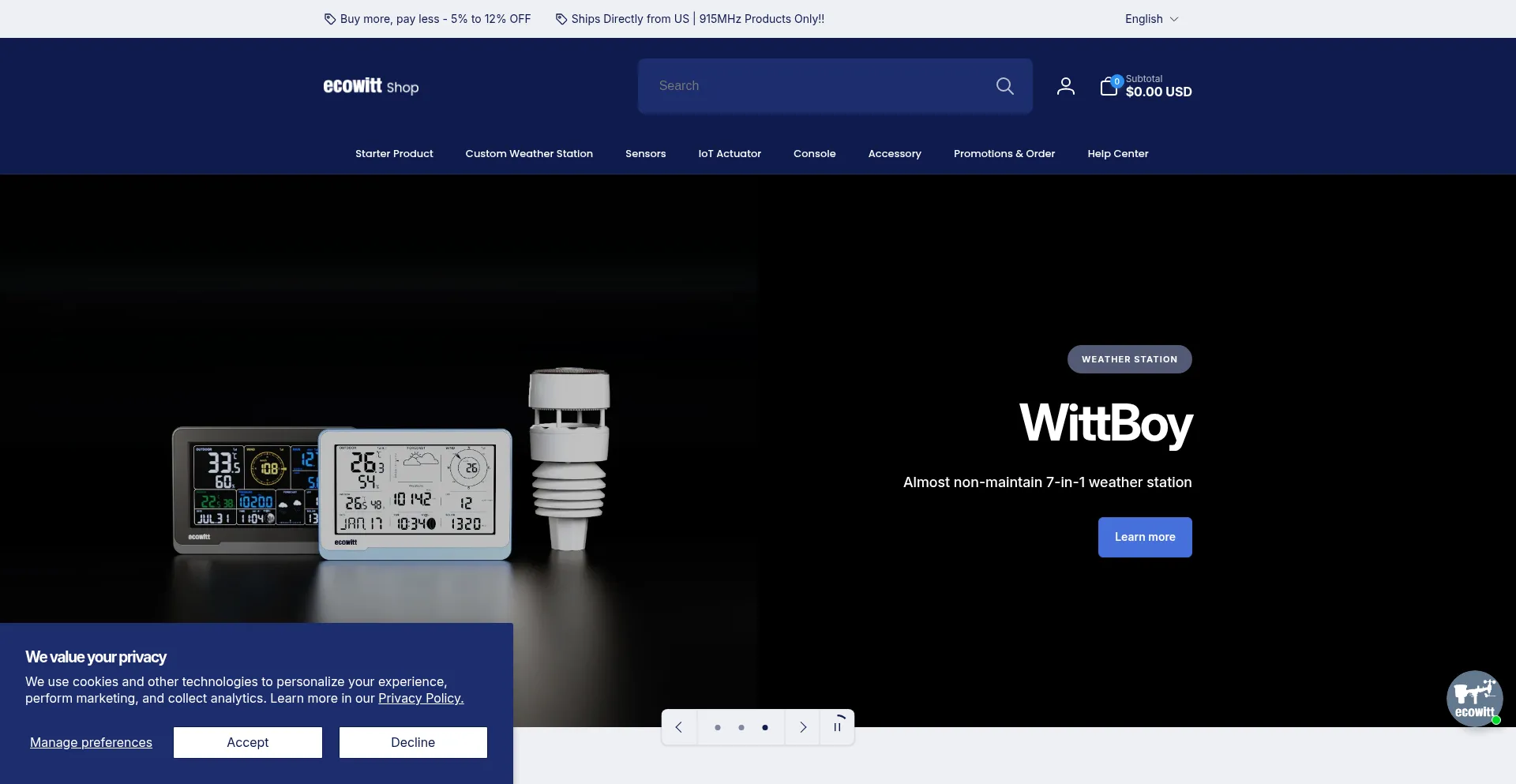The image size is (1516, 784).
Task: Open the user account icon
Action: [x=1066, y=86]
